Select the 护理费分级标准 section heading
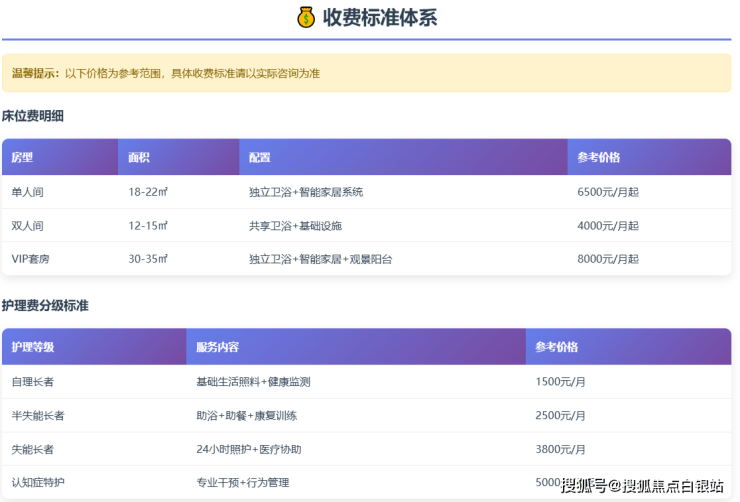740x502 pixels. pyautogui.click(x=45, y=305)
